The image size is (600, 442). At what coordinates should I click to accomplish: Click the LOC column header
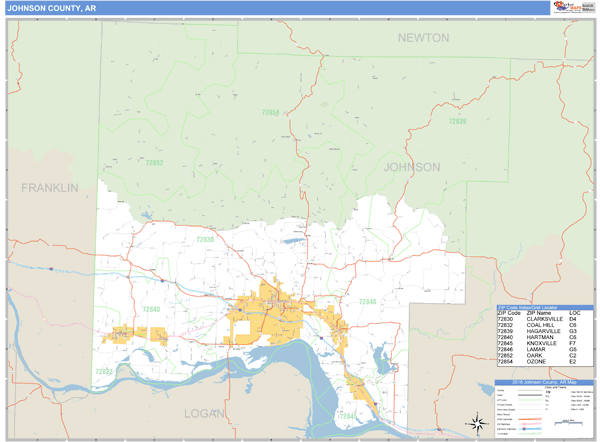pyautogui.click(x=575, y=313)
